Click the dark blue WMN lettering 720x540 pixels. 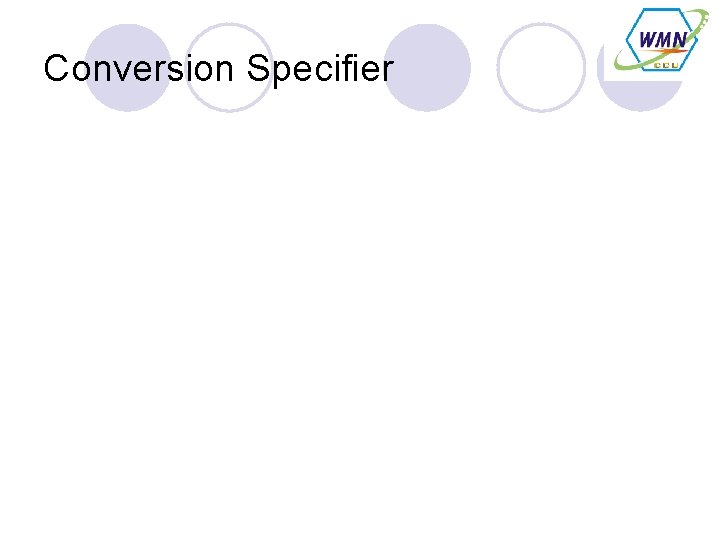(661, 39)
